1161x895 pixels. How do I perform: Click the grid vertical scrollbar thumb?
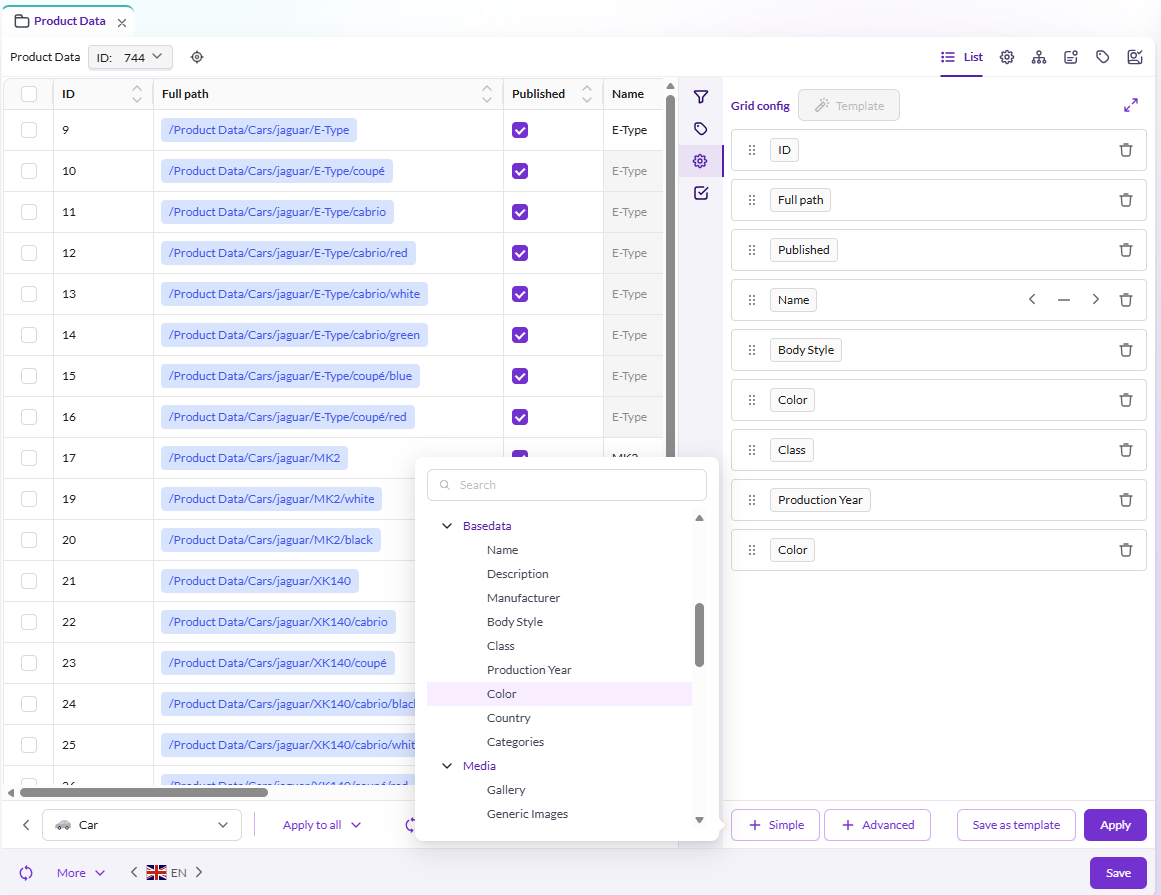pos(670,274)
